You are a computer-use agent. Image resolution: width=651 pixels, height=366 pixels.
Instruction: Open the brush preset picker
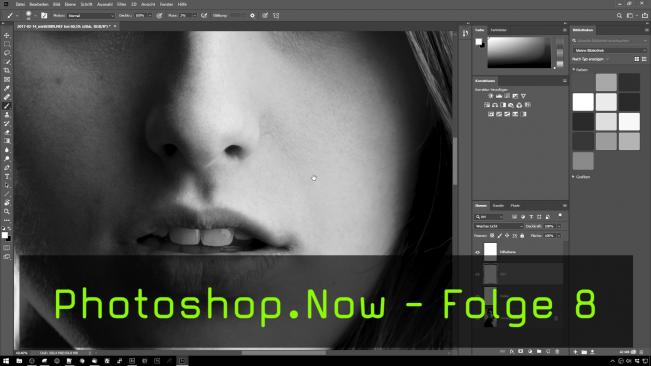28,16
